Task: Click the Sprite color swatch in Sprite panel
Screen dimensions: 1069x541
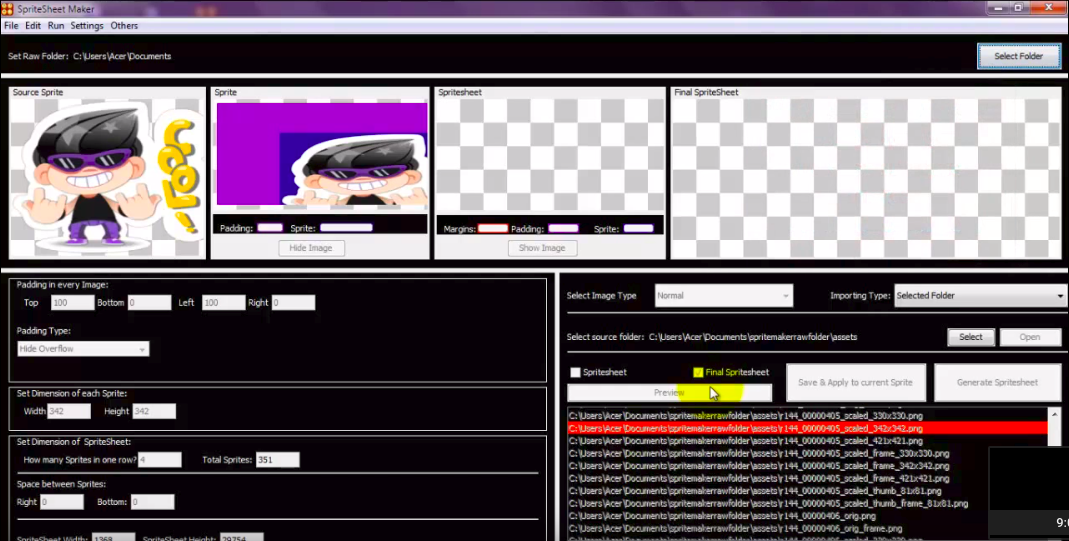Action: pyautogui.click(x=346, y=228)
